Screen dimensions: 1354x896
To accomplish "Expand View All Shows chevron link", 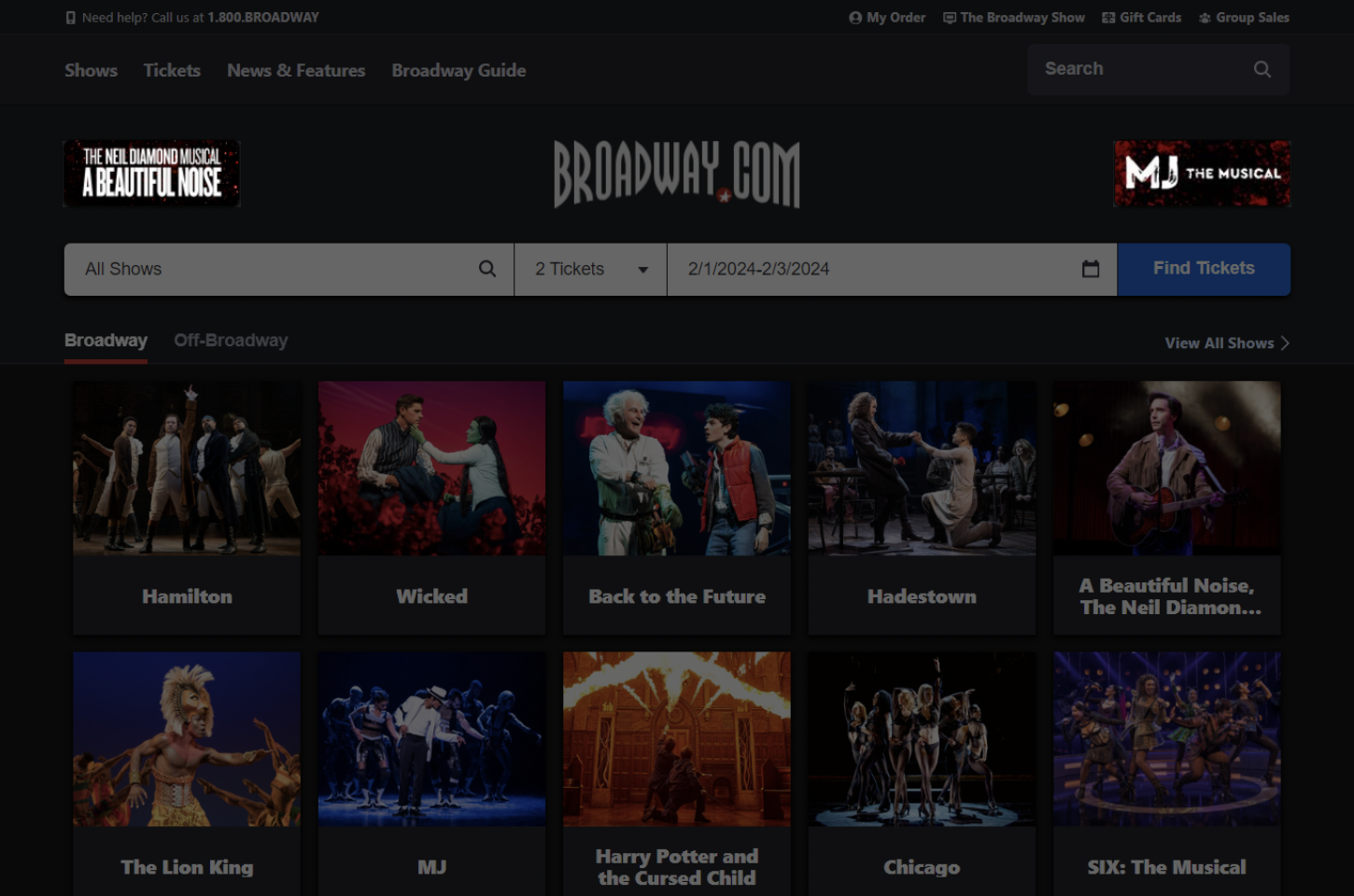I will [1285, 343].
